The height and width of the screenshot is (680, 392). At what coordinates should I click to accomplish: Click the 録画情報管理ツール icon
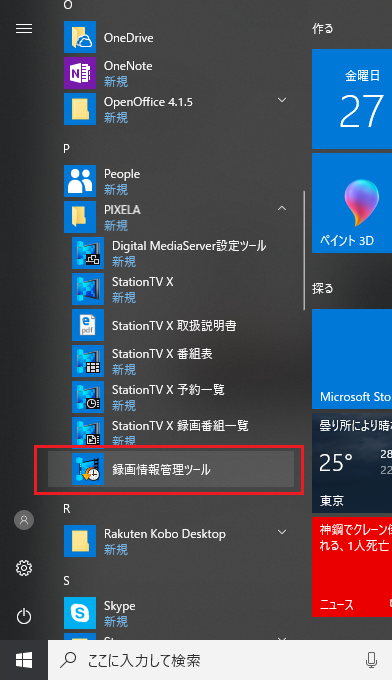tap(88, 469)
